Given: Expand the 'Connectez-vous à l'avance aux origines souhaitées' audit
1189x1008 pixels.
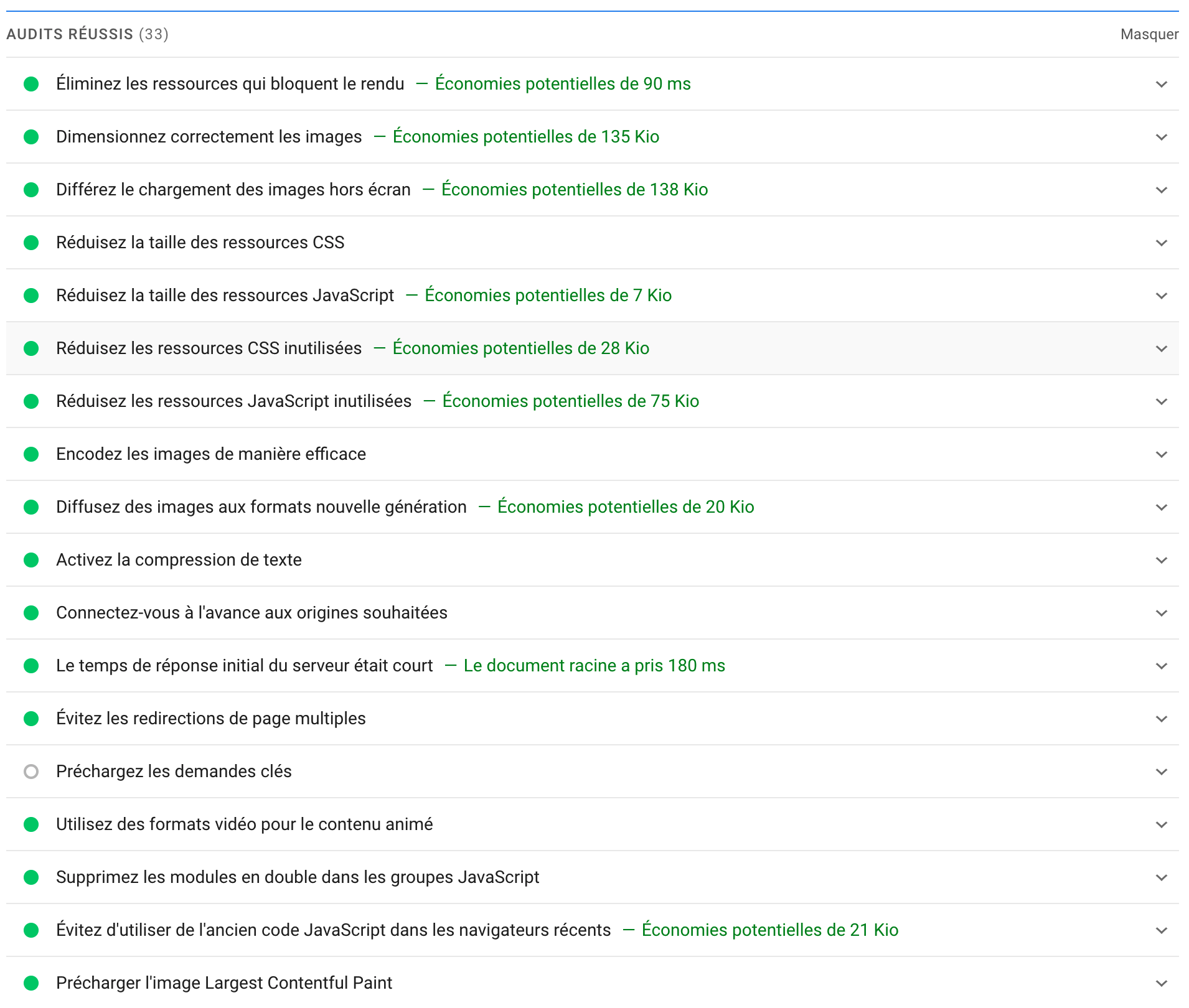Looking at the screenshot, I should pos(1162,612).
